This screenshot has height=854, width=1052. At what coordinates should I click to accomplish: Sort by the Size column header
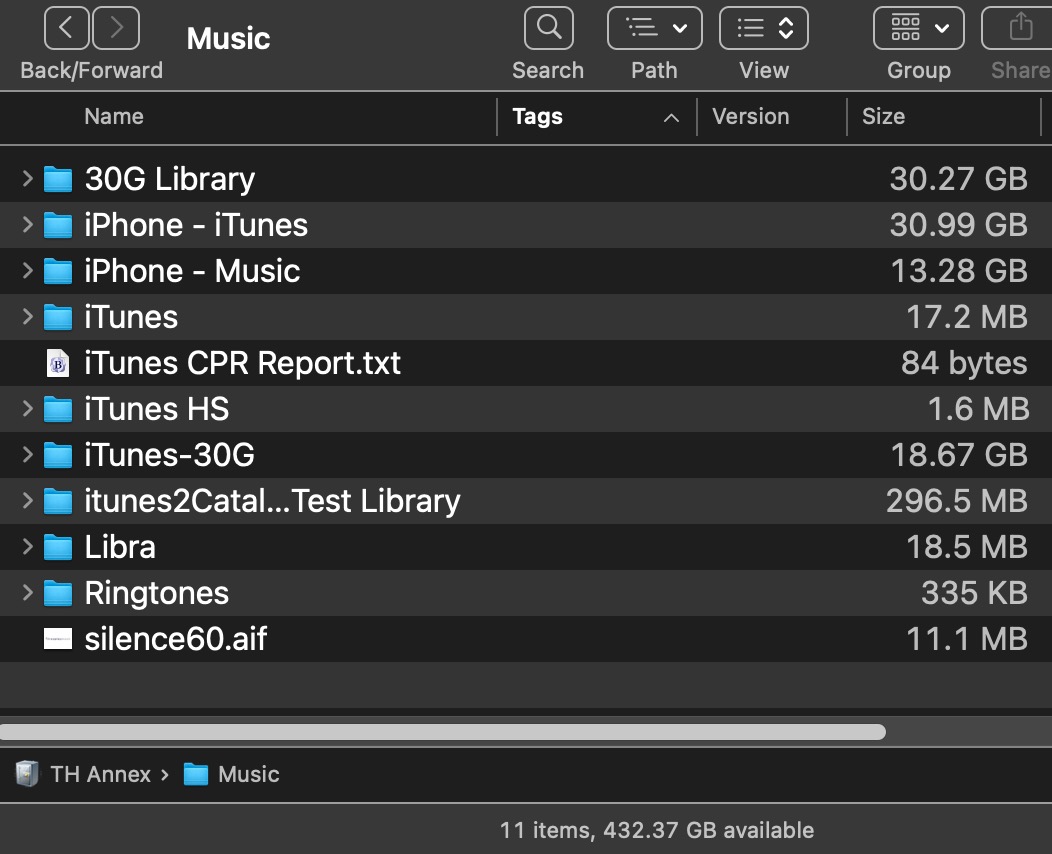point(884,117)
